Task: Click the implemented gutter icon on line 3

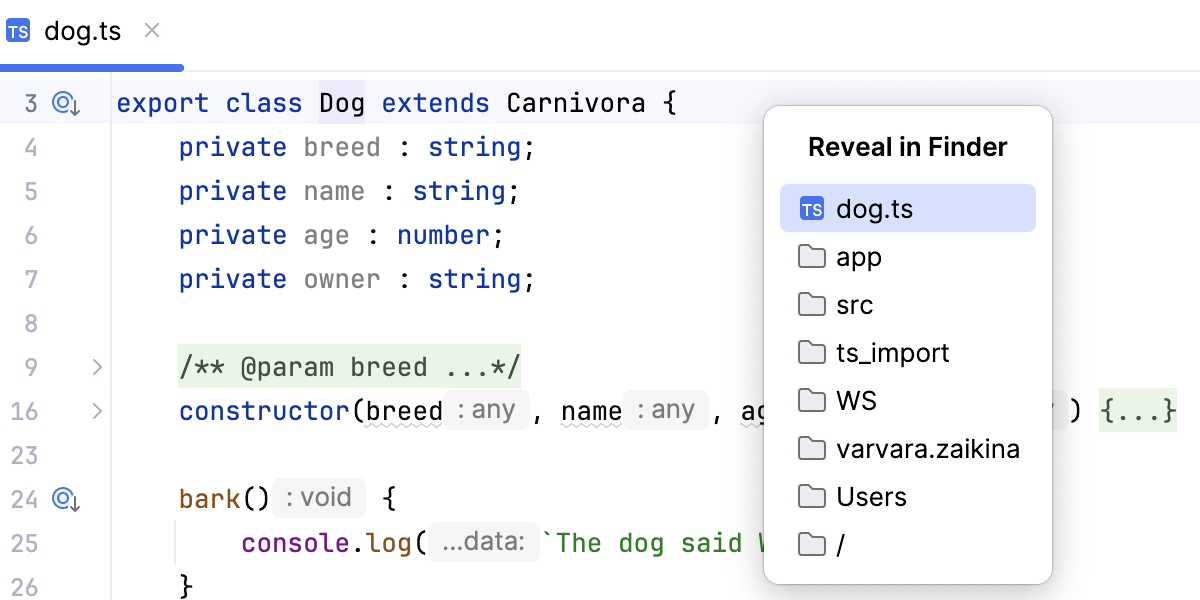Action: 66,103
